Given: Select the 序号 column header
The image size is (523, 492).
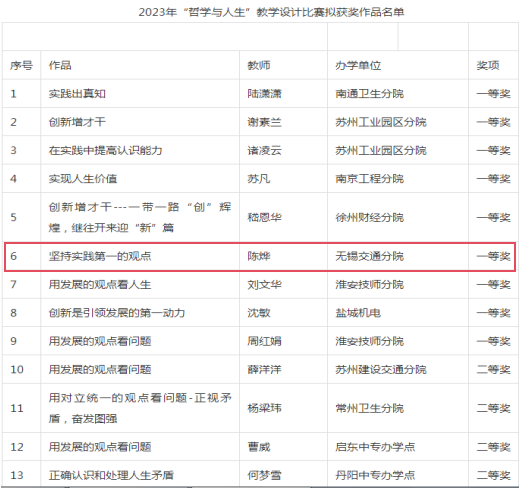Looking at the screenshot, I should point(21,65).
